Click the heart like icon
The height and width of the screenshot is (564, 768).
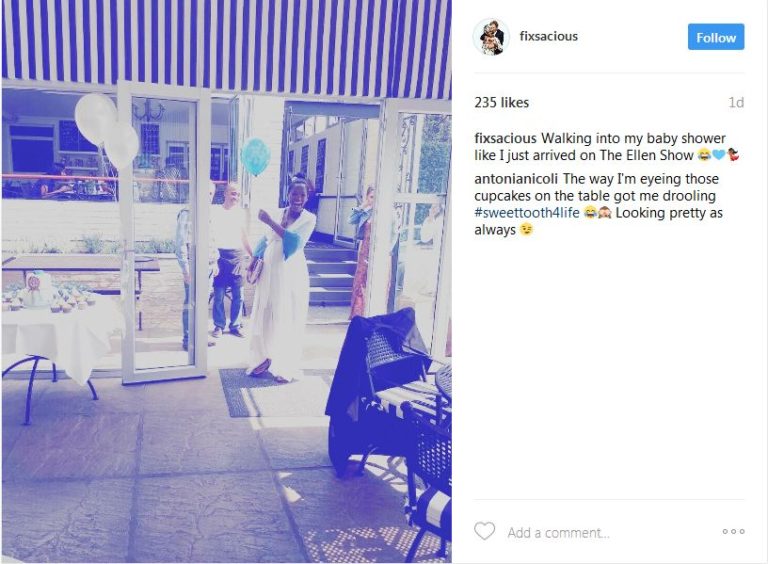point(484,531)
